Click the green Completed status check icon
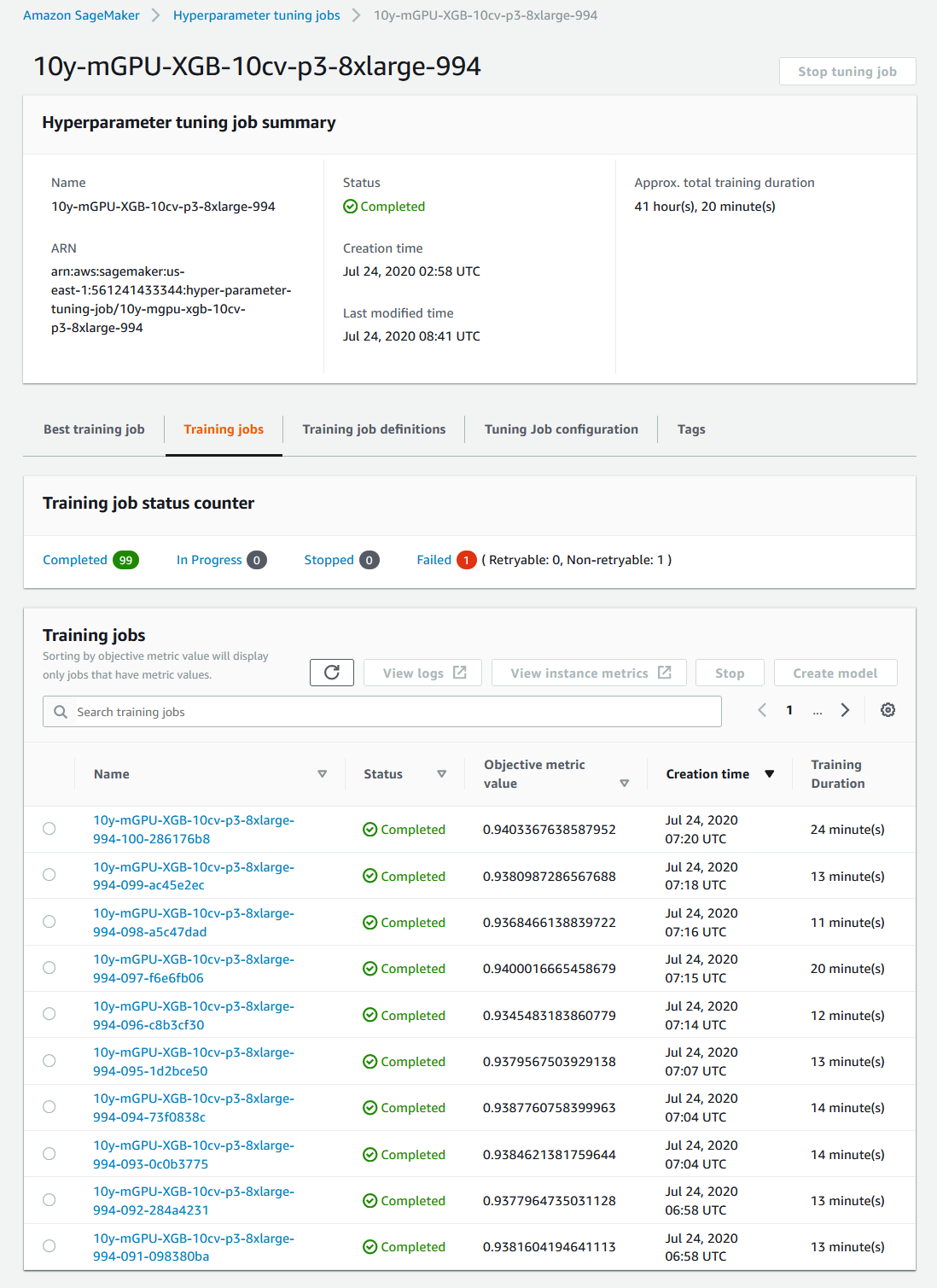The image size is (937, 1288). pyautogui.click(x=350, y=207)
